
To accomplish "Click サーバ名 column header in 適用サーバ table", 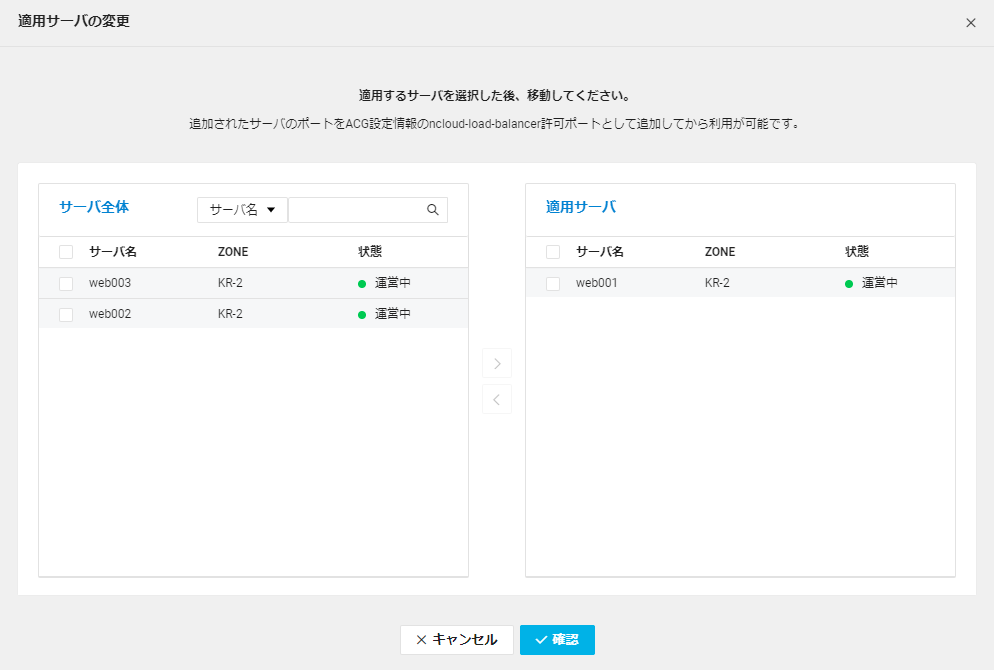I will (x=600, y=252).
